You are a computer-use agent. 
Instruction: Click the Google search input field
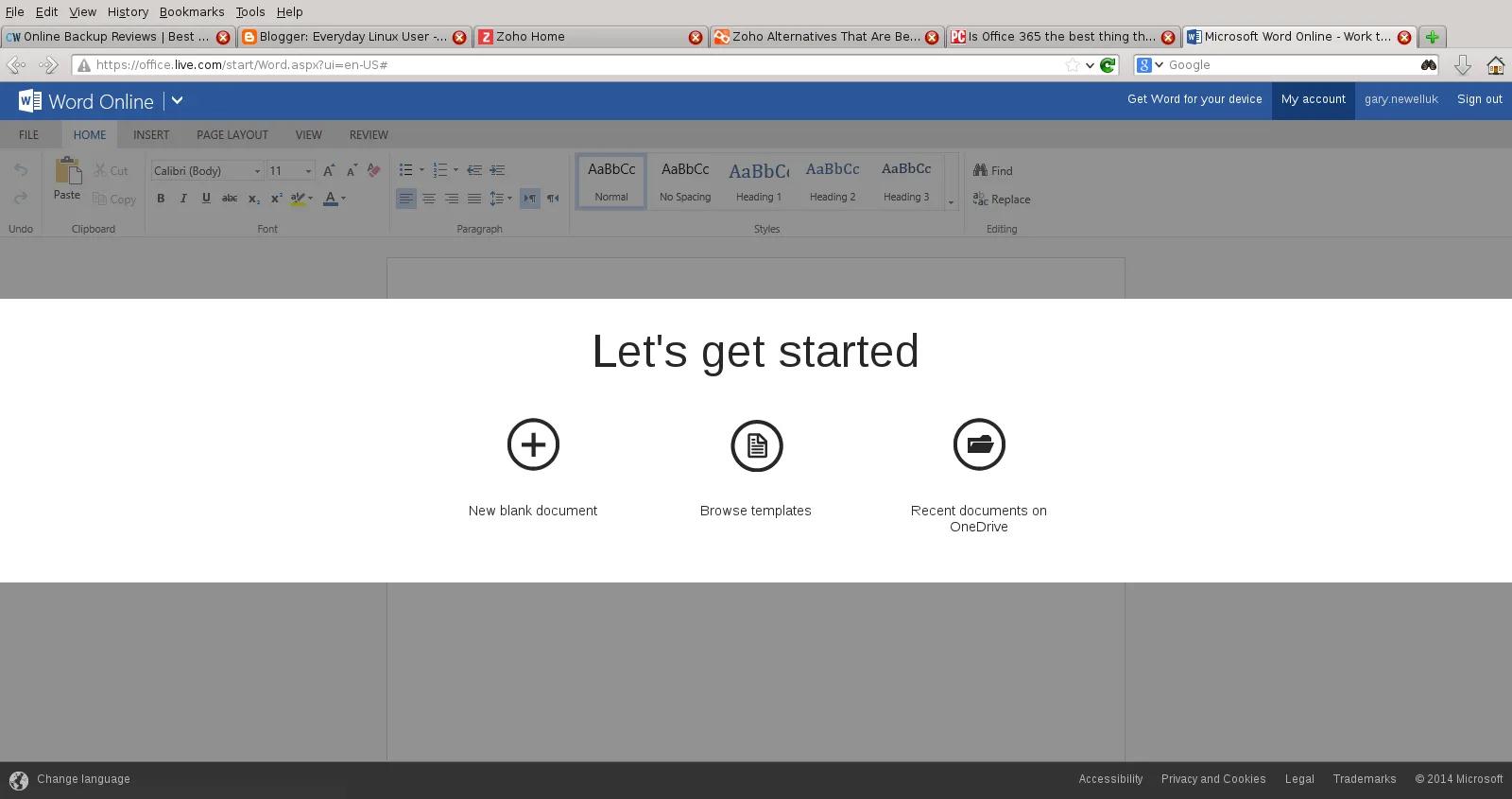point(1290,65)
